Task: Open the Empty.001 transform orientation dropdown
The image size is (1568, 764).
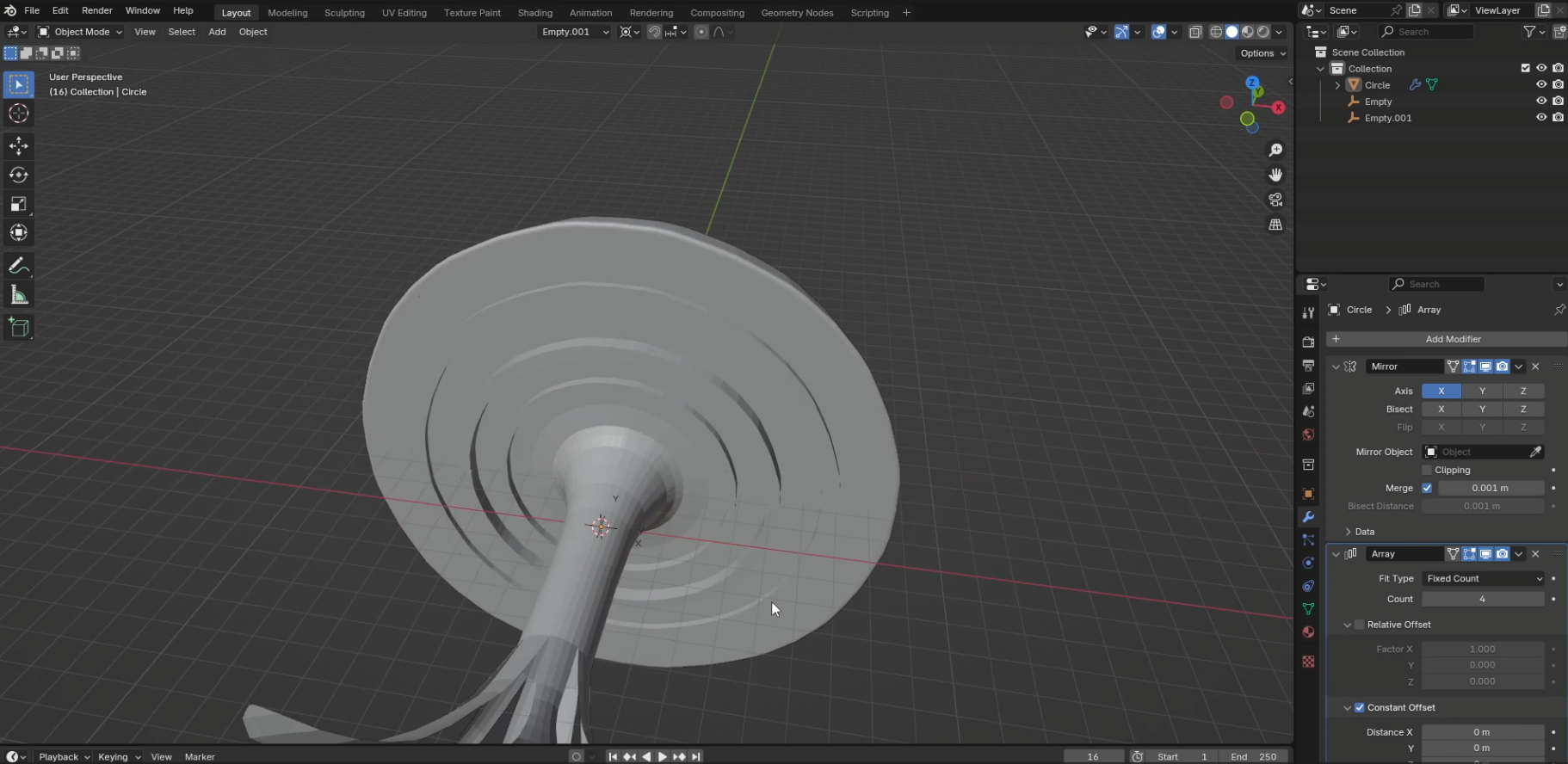Action: pyautogui.click(x=574, y=32)
